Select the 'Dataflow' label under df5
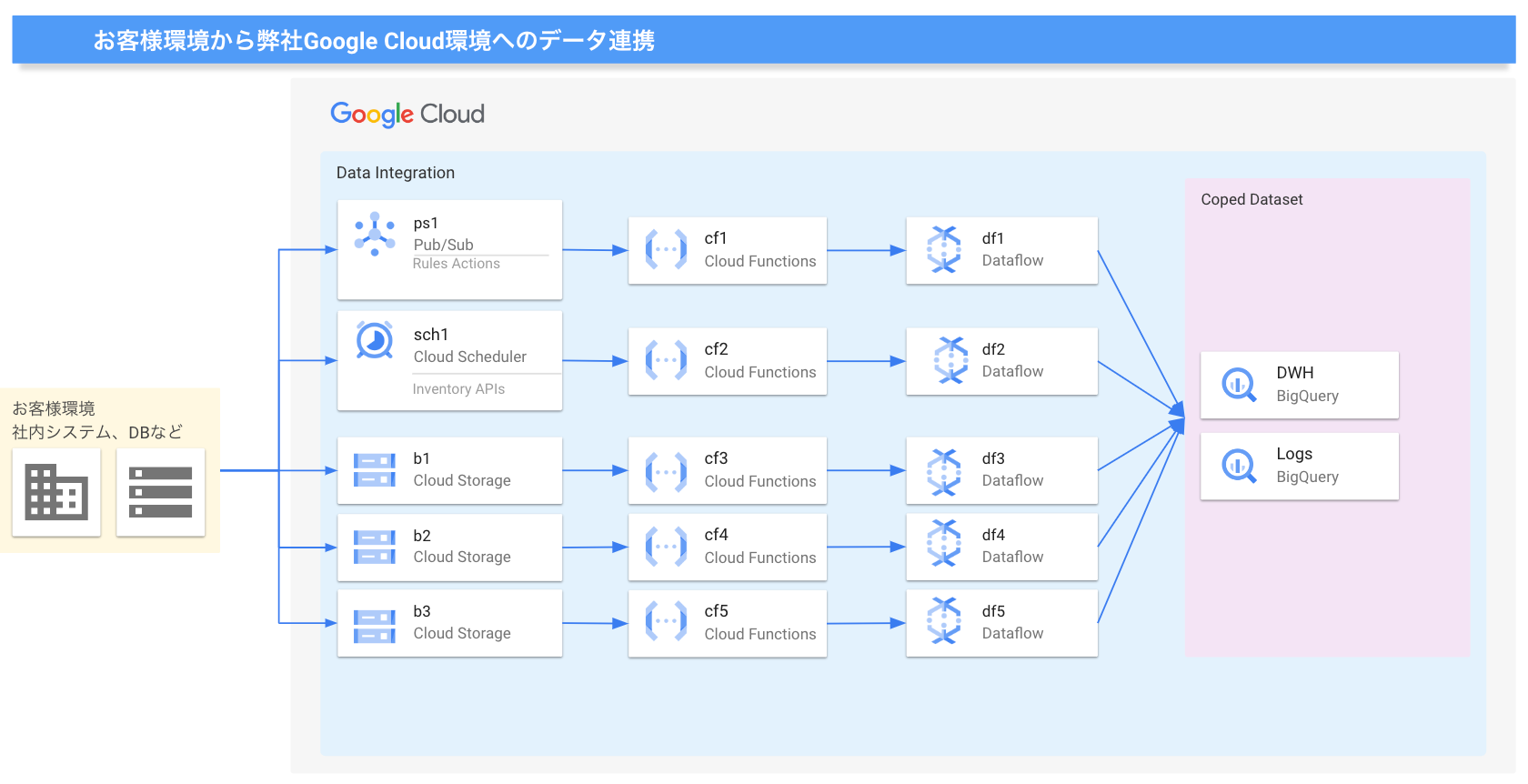 coord(1013,633)
